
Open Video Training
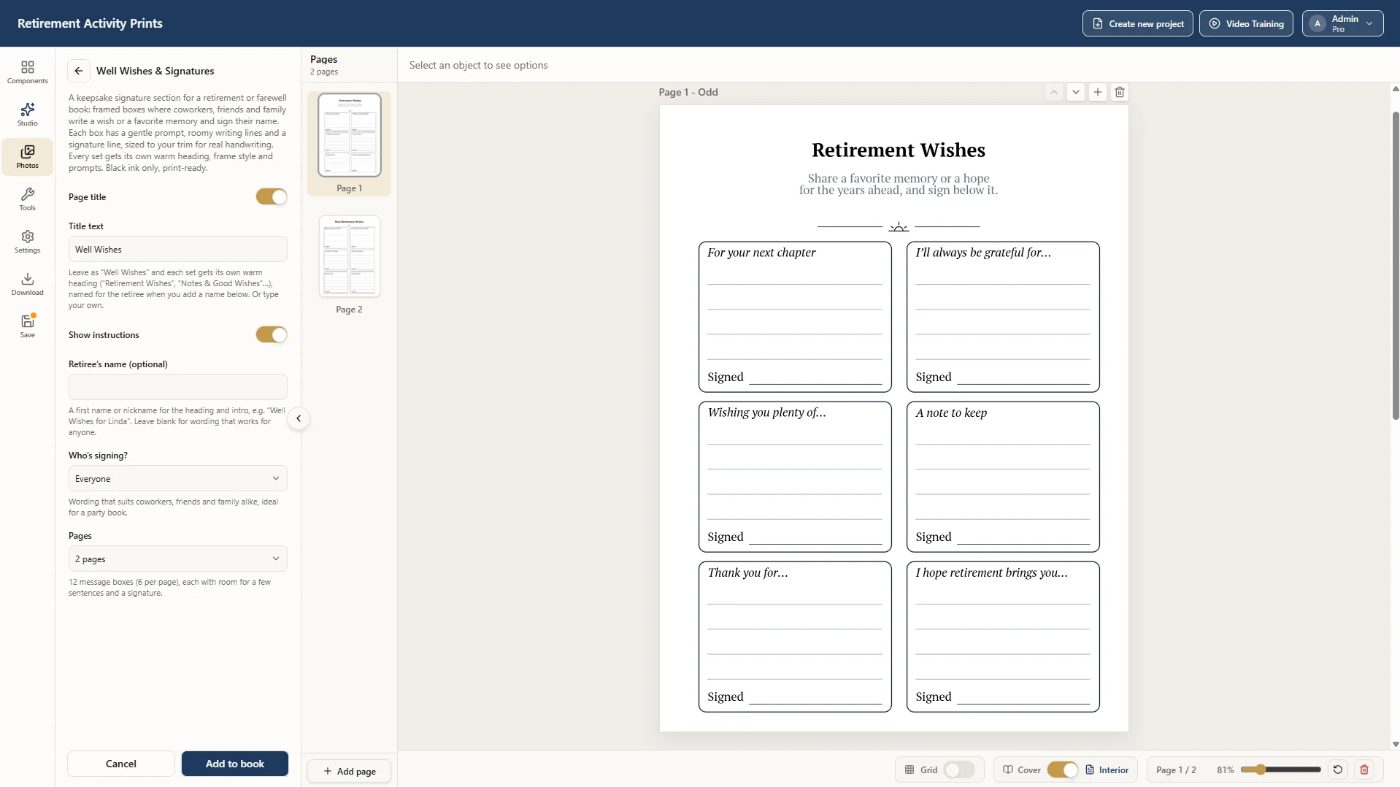click(1246, 23)
